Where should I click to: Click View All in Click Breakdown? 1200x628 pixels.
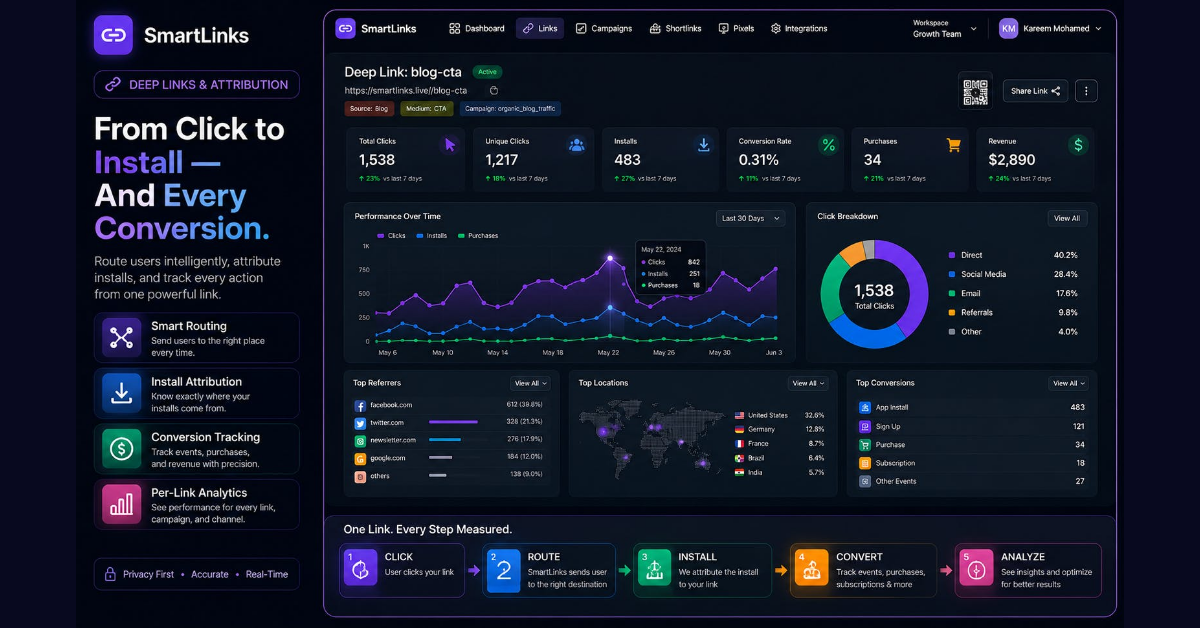(1067, 218)
